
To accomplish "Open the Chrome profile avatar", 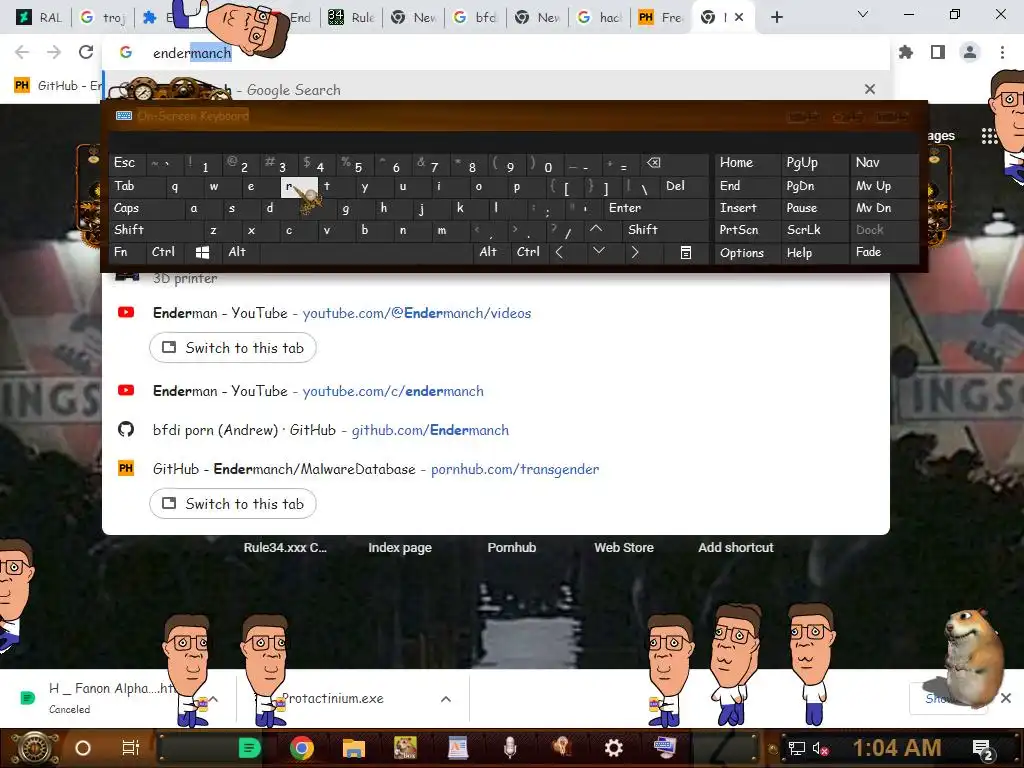I will pyautogui.click(x=970, y=52).
